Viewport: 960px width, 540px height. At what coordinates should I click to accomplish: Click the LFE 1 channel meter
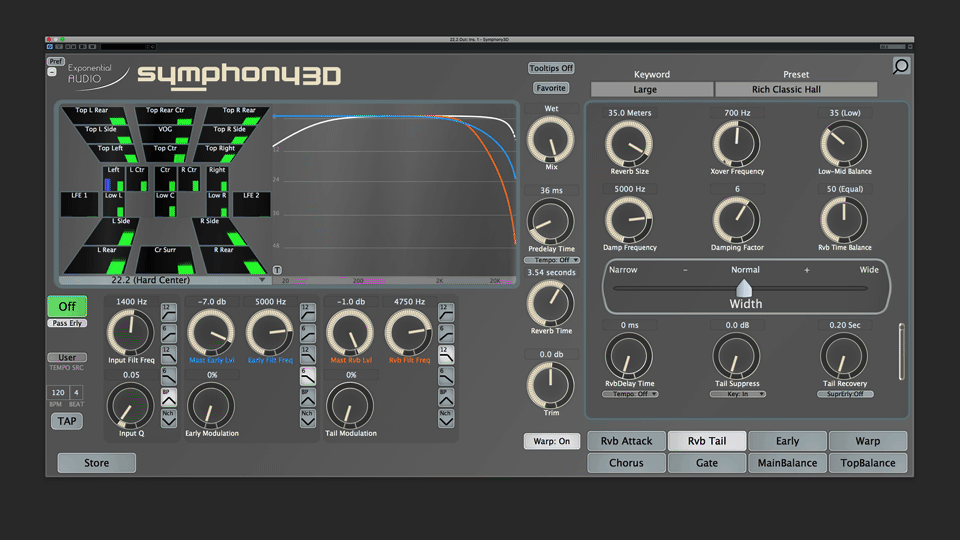pos(80,204)
